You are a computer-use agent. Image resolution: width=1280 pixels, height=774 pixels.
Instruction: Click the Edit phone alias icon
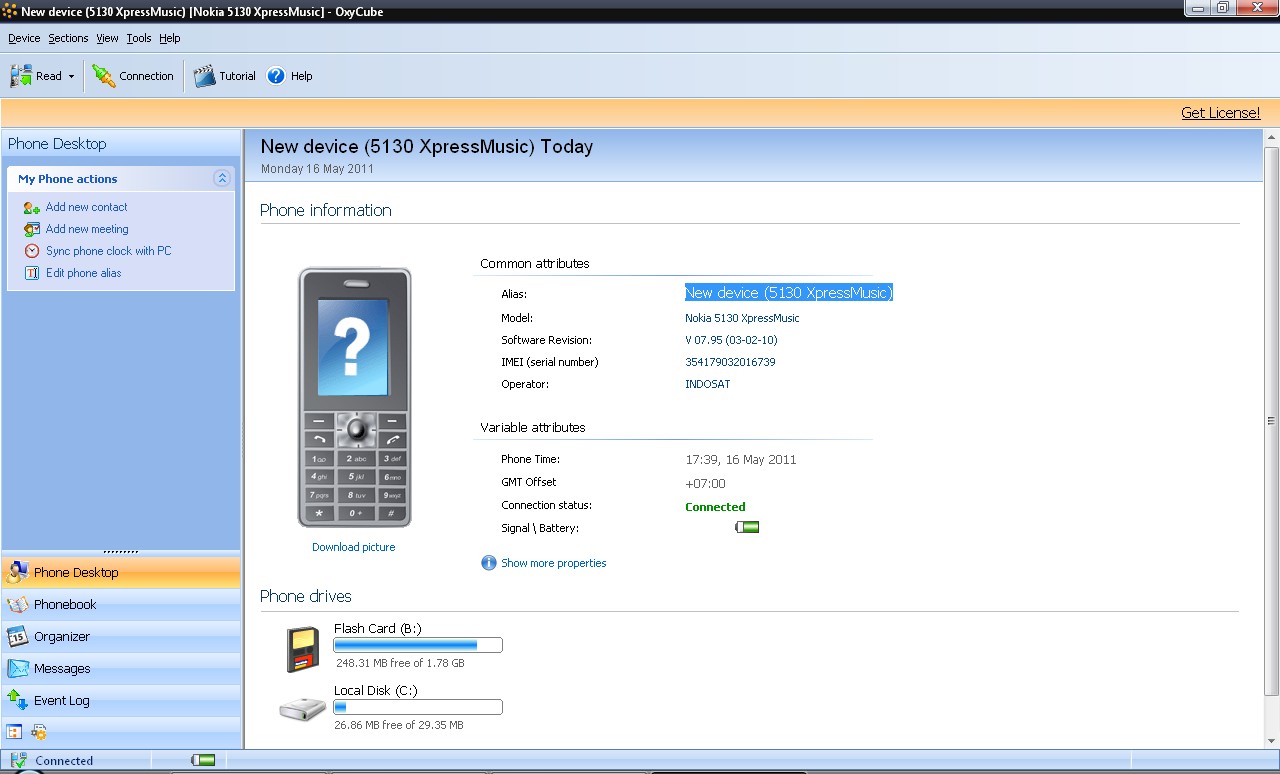32,273
